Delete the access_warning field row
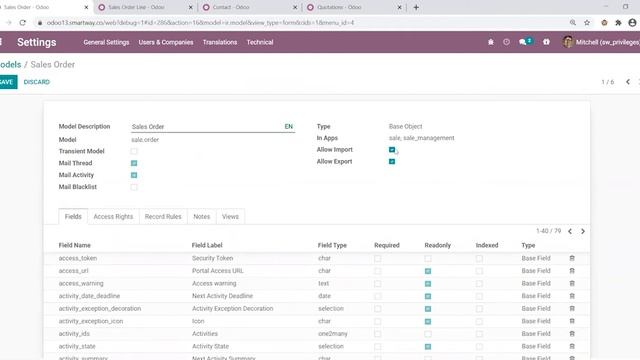Image resolution: width=640 pixels, height=360 pixels. (x=572, y=283)
